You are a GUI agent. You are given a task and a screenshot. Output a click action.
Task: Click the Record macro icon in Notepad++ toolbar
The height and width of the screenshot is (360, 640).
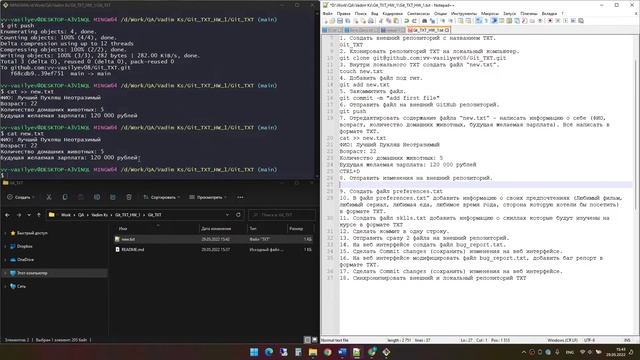coord(550,21)
